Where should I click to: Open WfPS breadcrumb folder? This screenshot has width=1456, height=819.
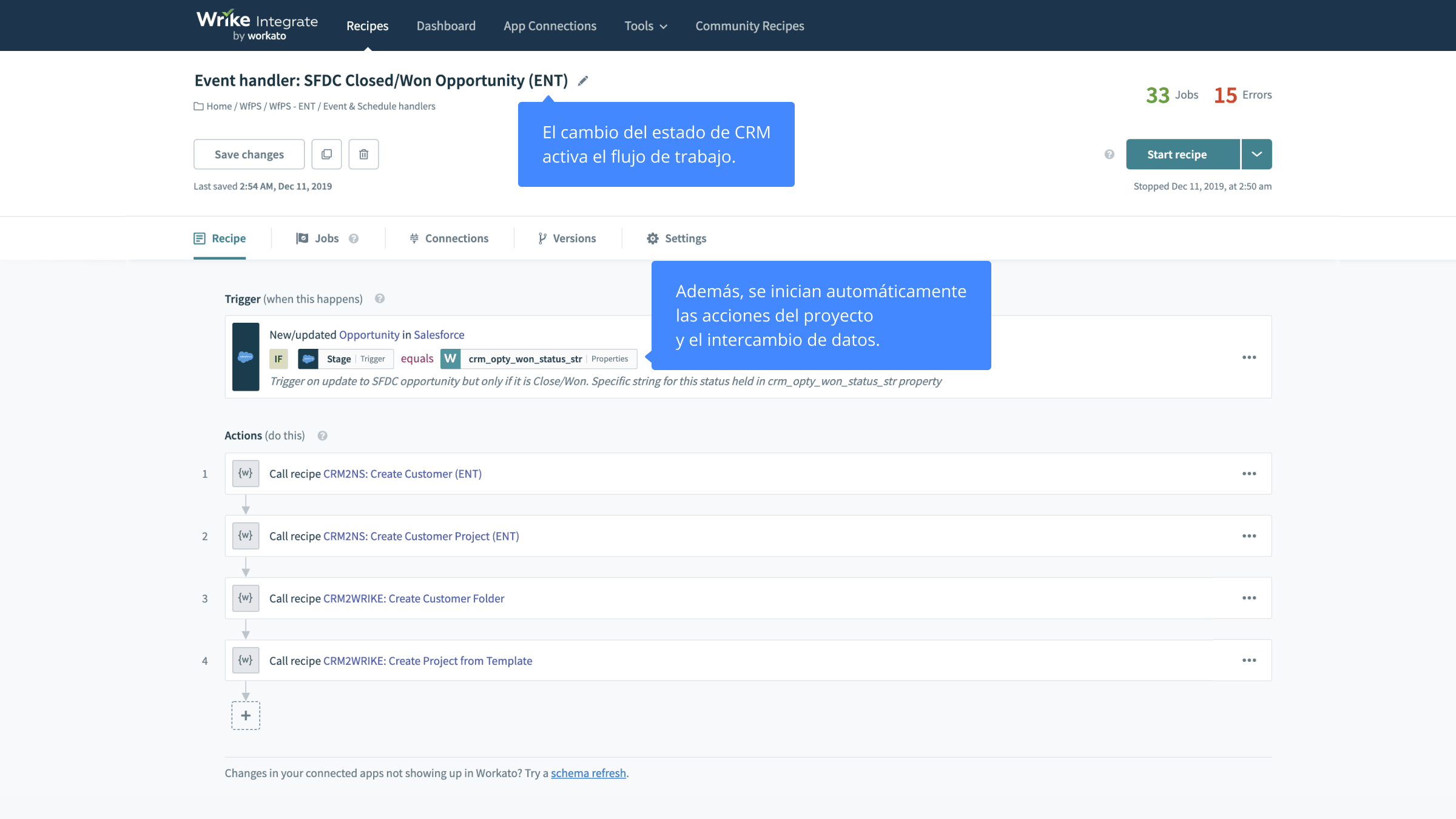click(251, 106)
